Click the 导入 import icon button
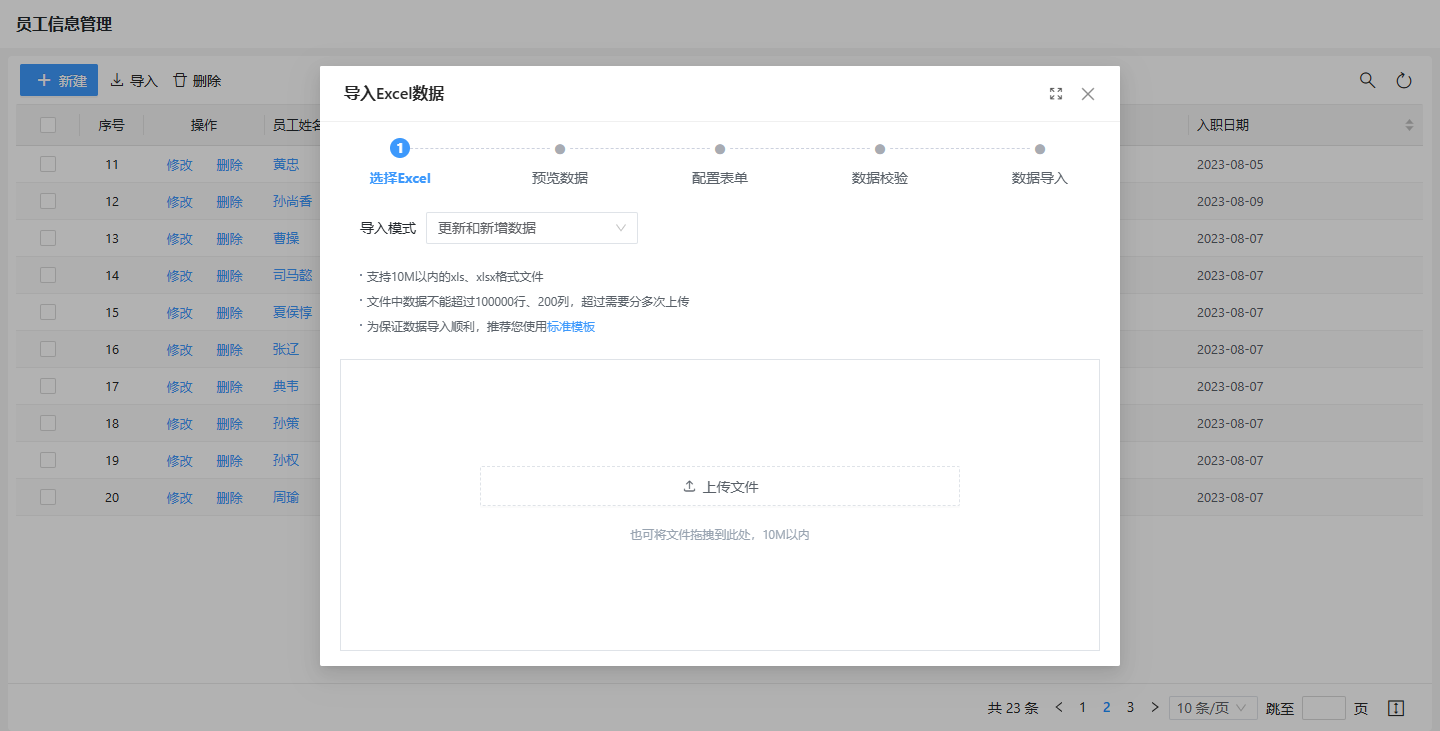This screenshot has height=731, width=1440. tap(134, 81)
